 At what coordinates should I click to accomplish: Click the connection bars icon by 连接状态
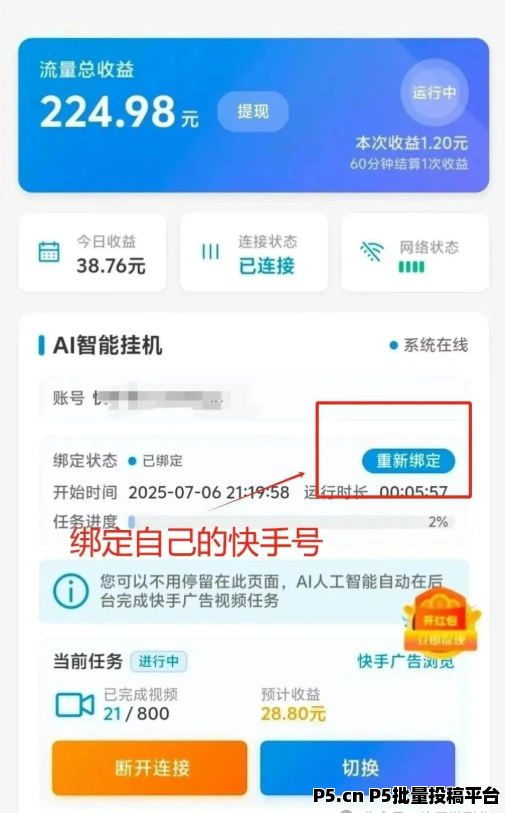(x=210, y=252)
